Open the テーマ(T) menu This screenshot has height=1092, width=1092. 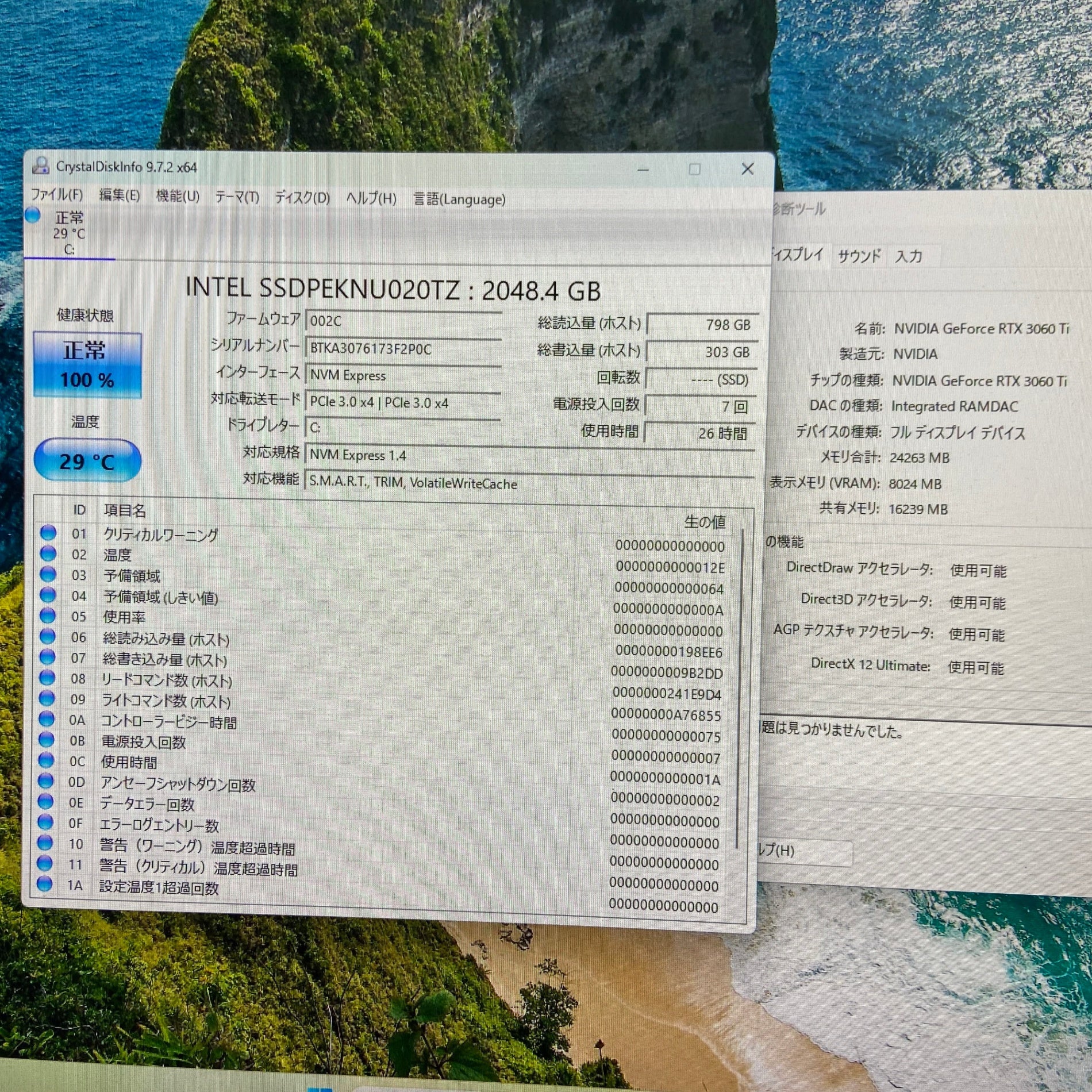click(237, 198)
